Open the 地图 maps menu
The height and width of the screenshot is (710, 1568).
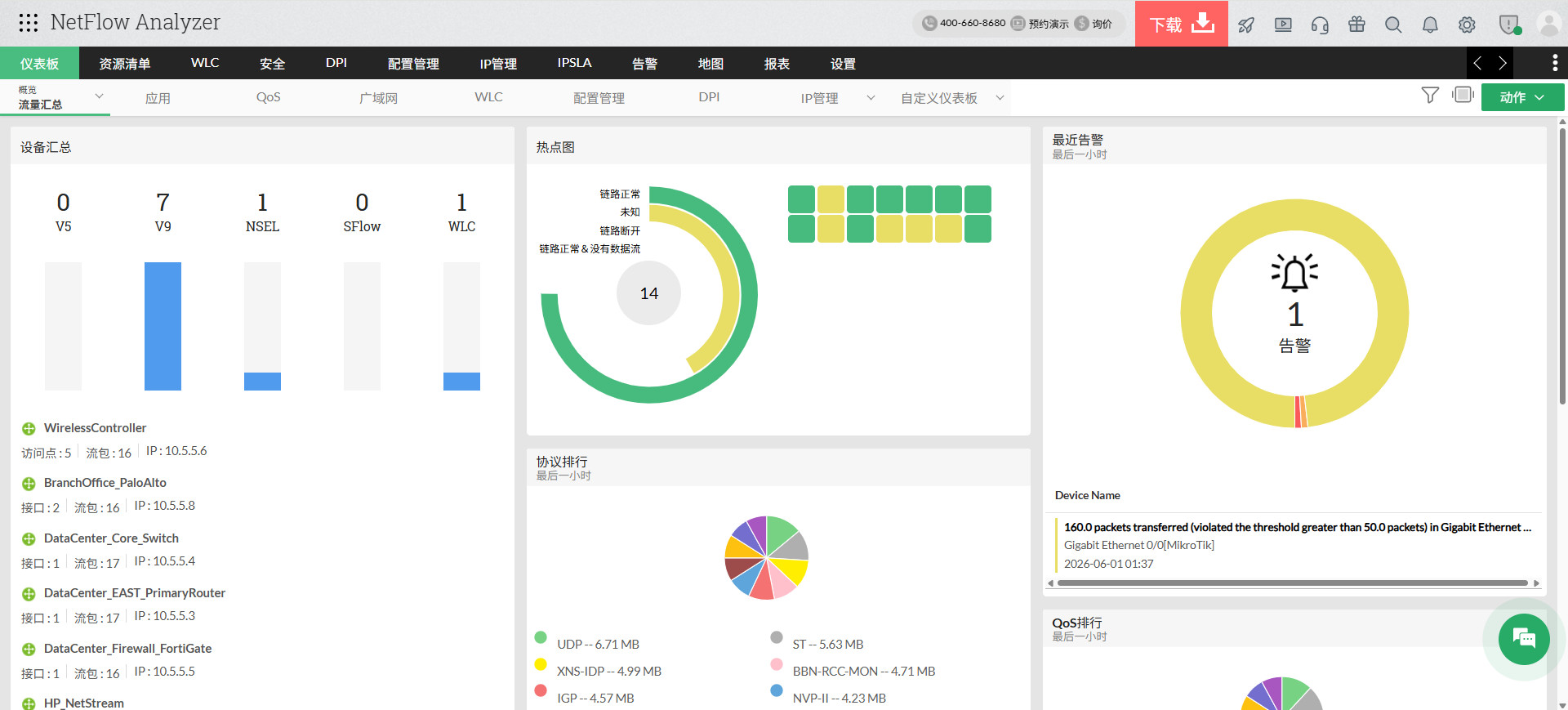pyautogui.click(x=710, y=63)
